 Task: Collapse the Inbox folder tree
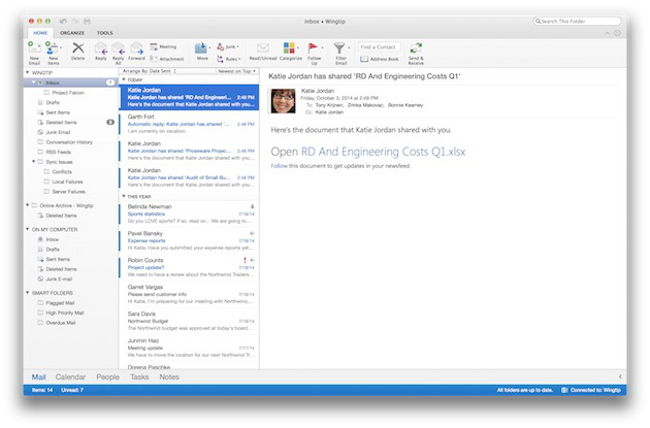tap(34, 83)
